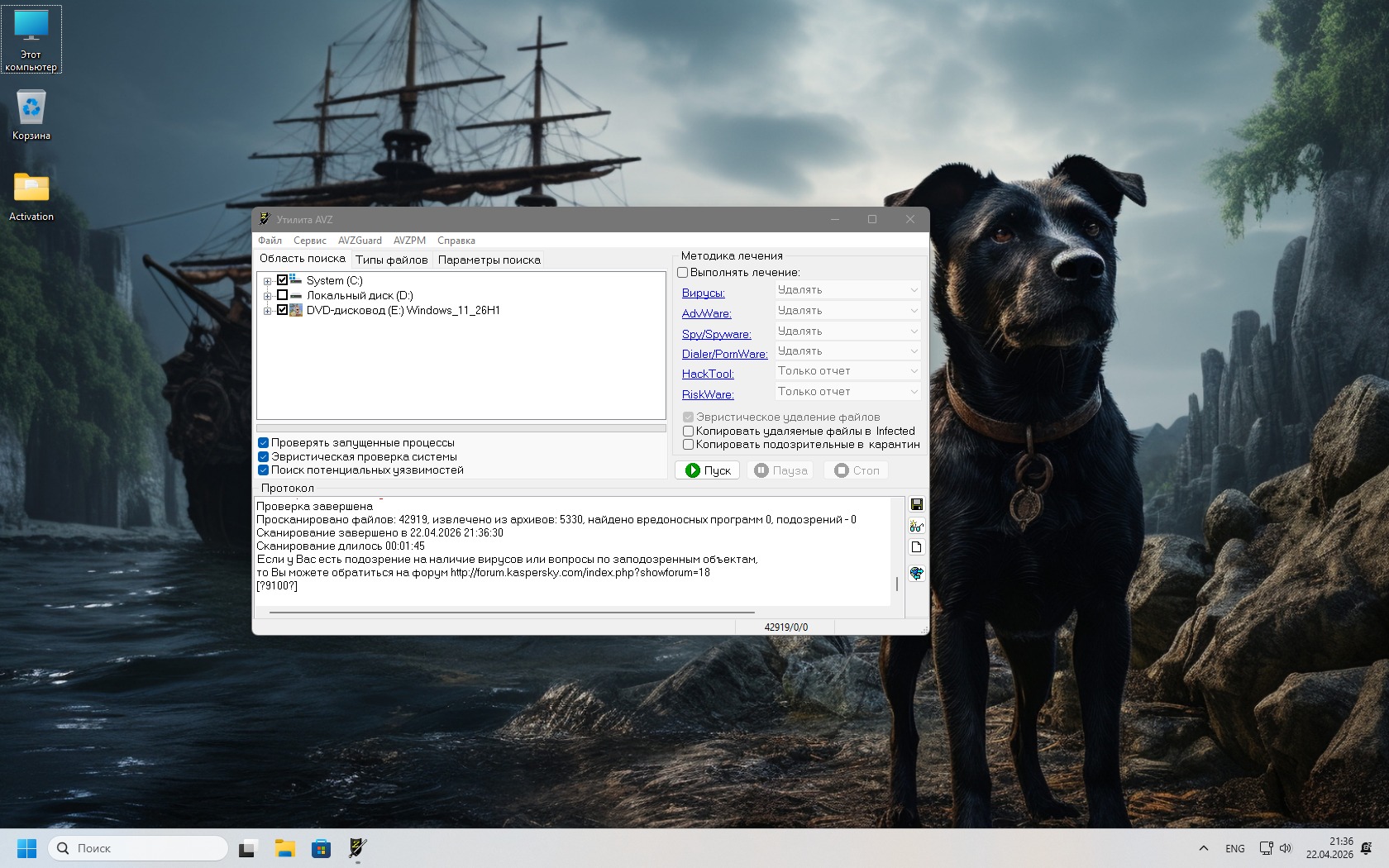
Task: Check the Локальный диск (D:) checkbox
Action: click(x=282, y=295)
